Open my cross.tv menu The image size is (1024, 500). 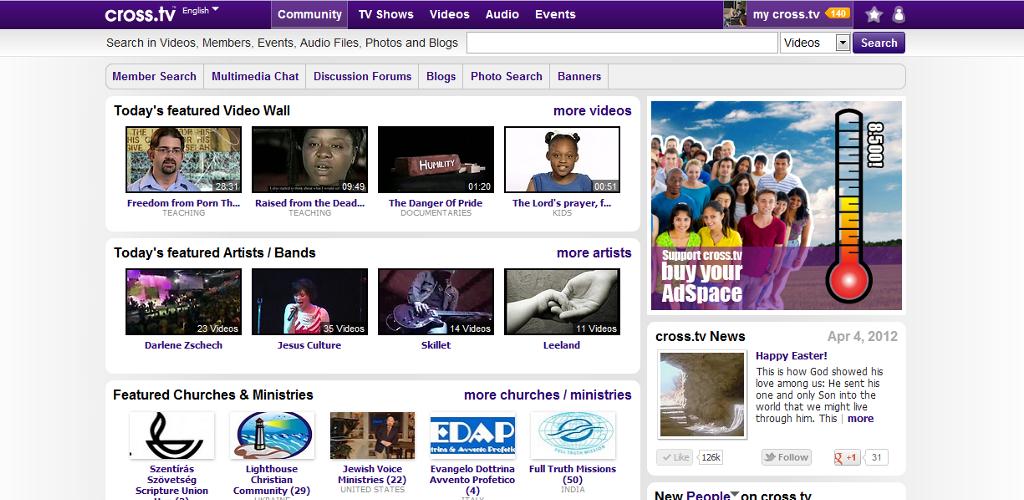click(786, 14)
